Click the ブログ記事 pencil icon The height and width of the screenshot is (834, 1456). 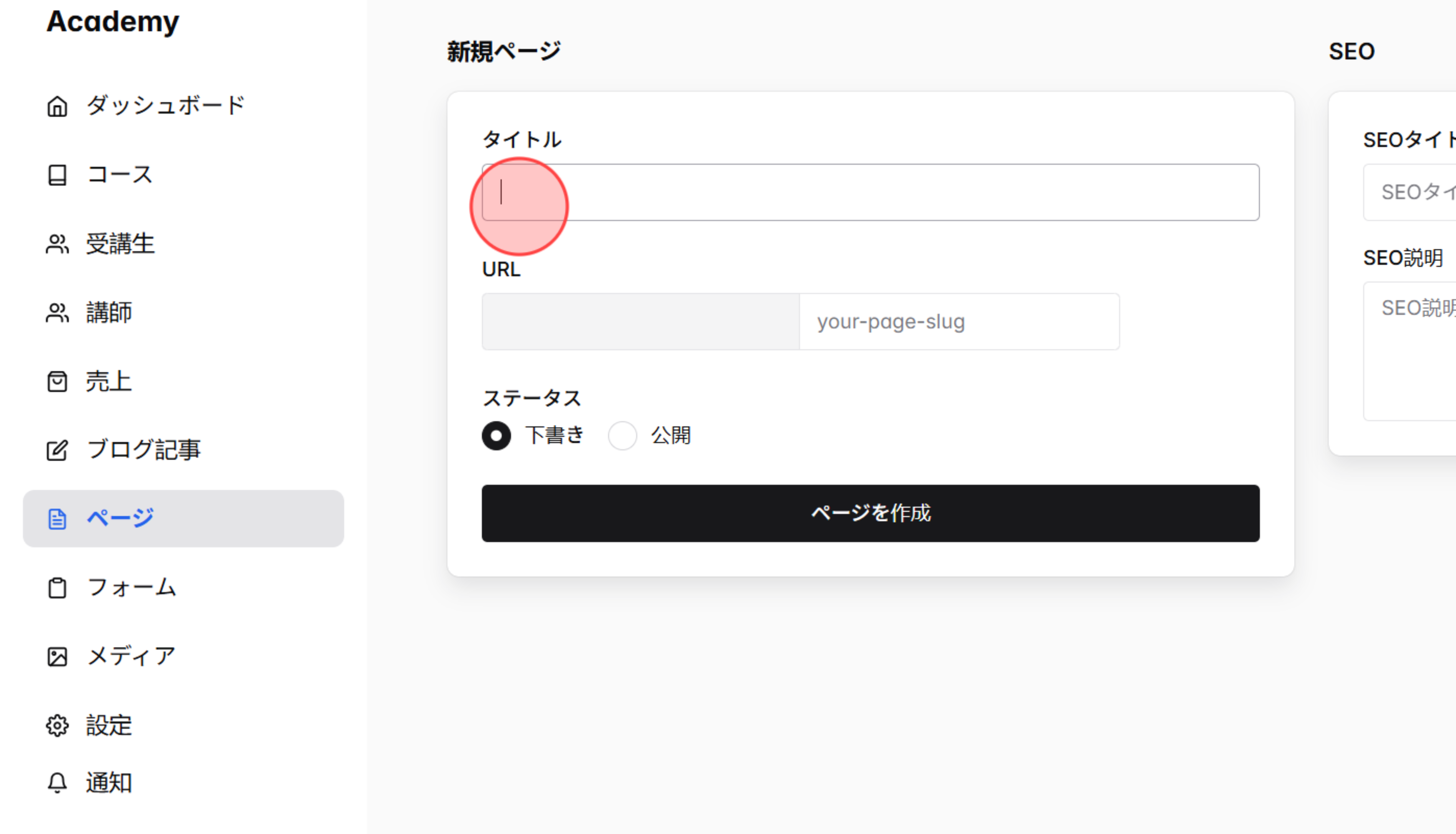tap(57, 450)
